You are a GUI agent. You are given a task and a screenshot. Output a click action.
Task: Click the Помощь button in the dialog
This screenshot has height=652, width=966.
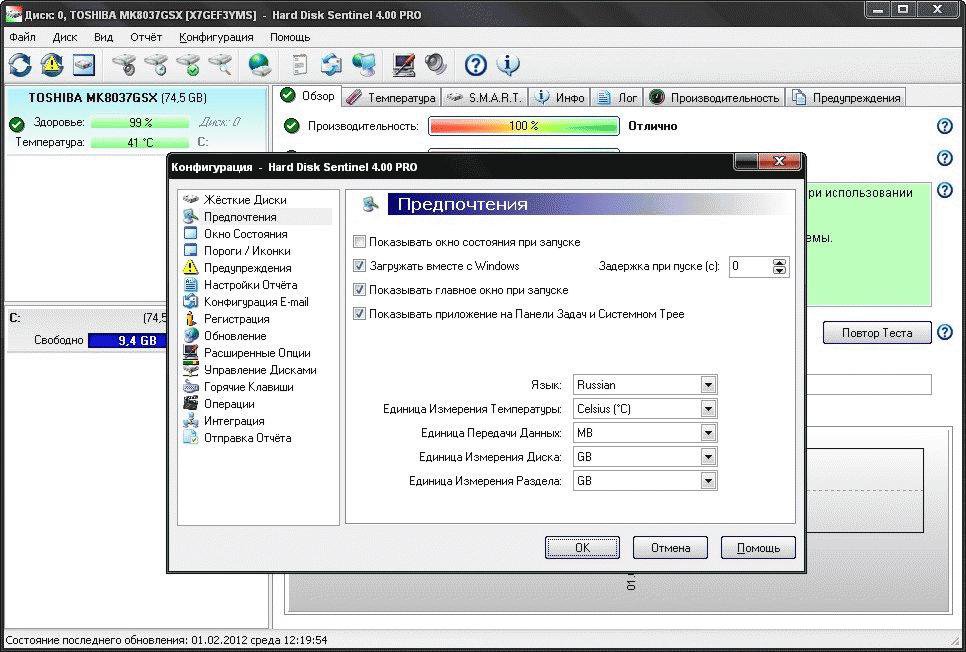[x=758, y=548]
